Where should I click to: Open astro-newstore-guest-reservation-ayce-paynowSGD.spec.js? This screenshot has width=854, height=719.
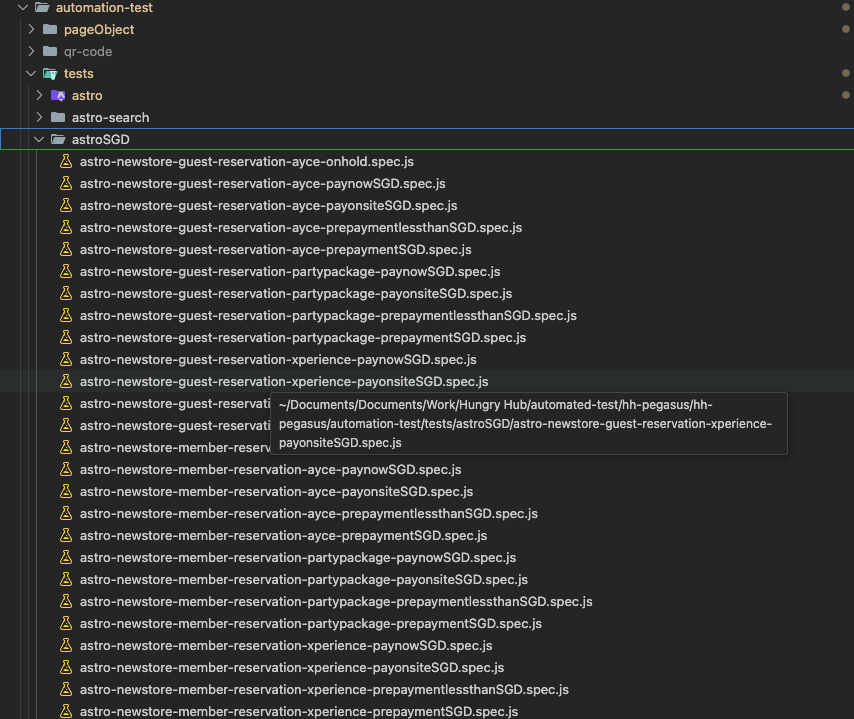[x=262, y=184]
